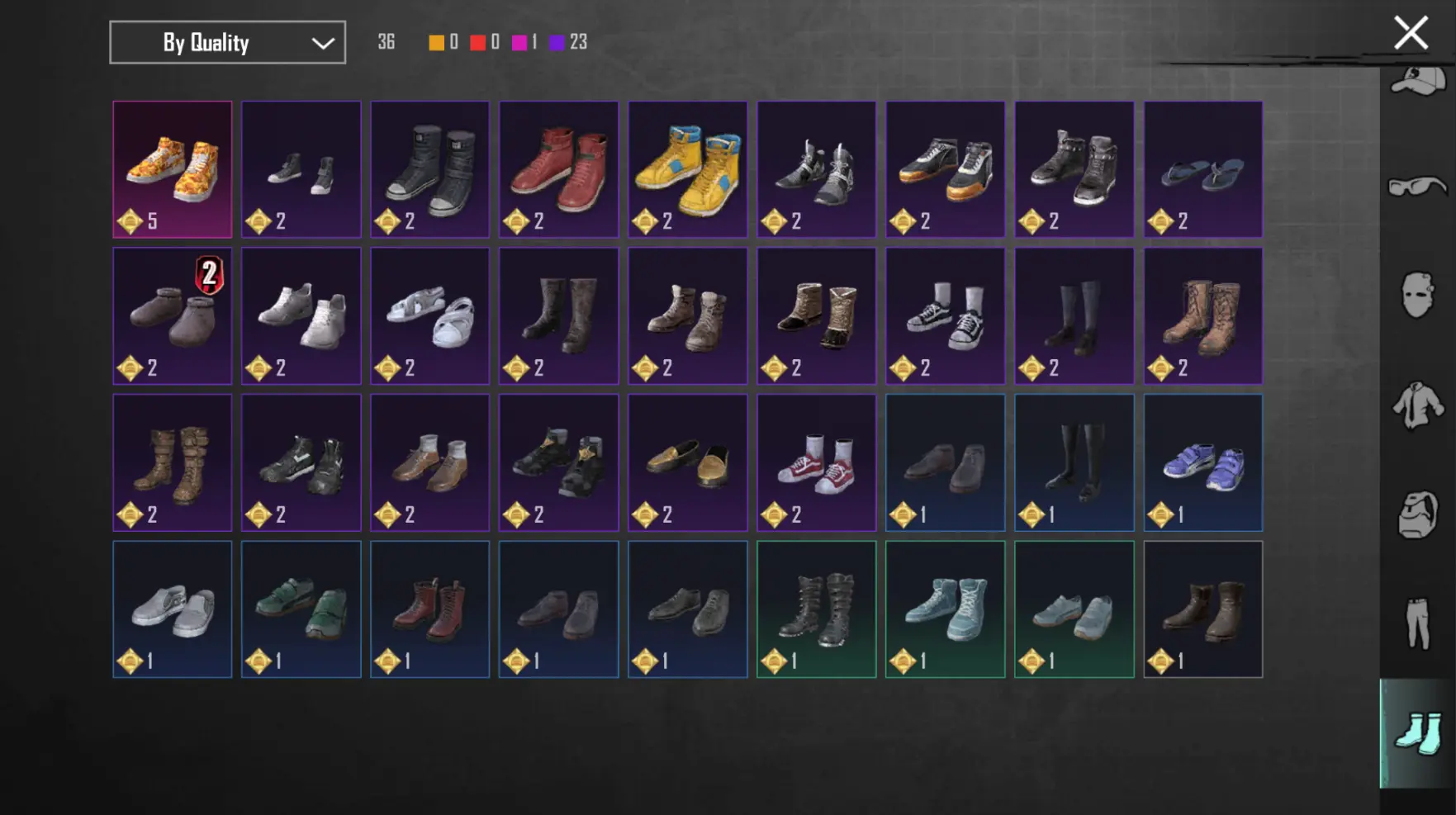Image resolution: width=1456 pixels, height=815 pixels.
Task: Switch to the pants category icon
Action: point(1417,623)
